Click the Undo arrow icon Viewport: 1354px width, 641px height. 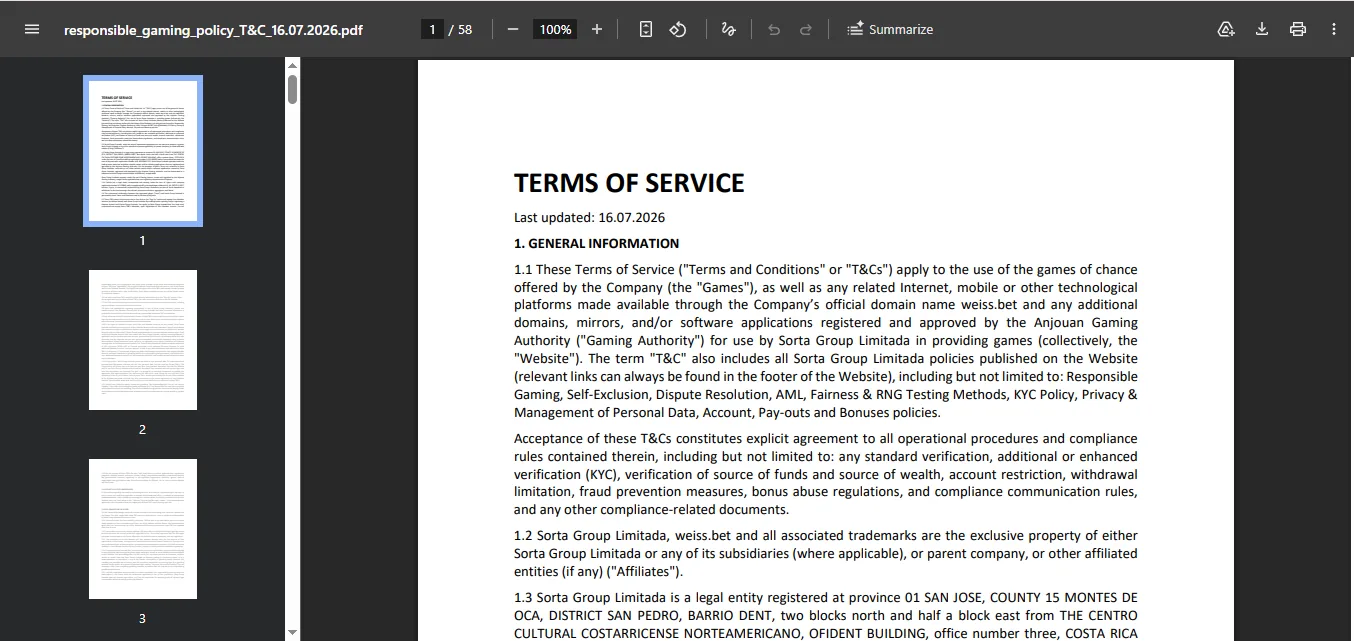click(x=774, y=29)
